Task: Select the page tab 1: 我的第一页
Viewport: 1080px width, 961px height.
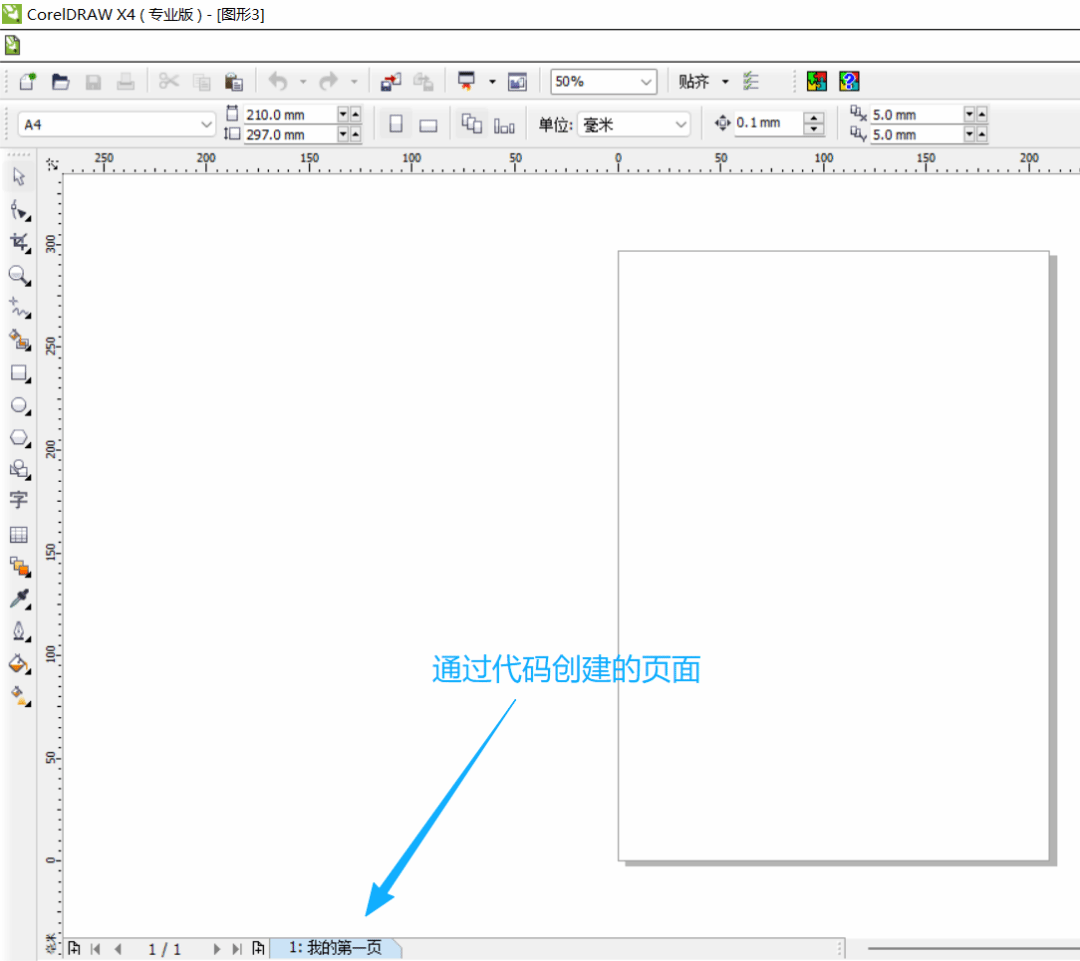Action: [336, 947]
